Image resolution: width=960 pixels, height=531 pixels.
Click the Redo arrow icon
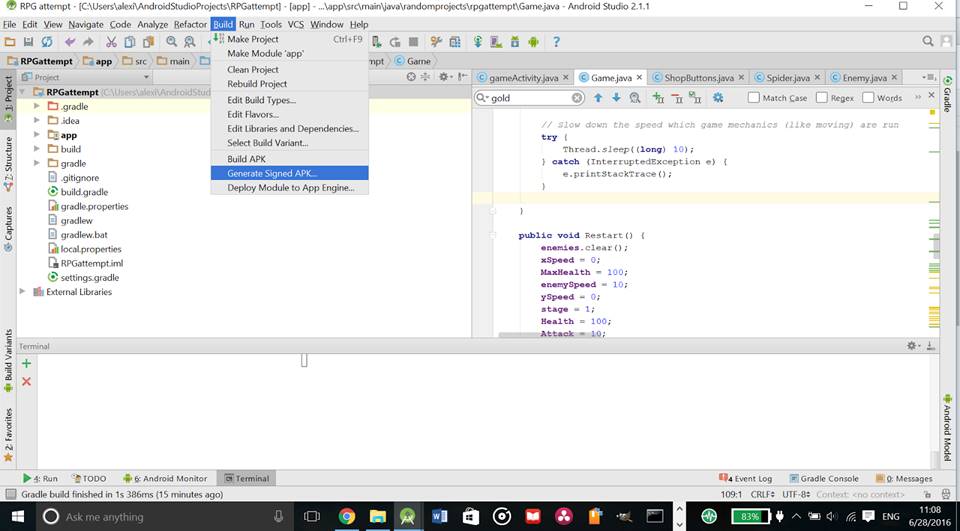(x=88, y=42)
